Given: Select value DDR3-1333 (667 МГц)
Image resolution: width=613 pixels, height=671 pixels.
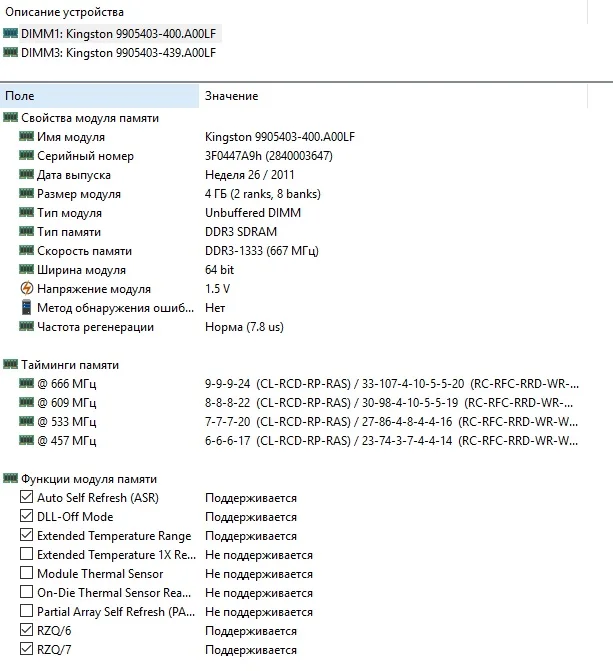Looking at the screenshot, I should [262, 251].
